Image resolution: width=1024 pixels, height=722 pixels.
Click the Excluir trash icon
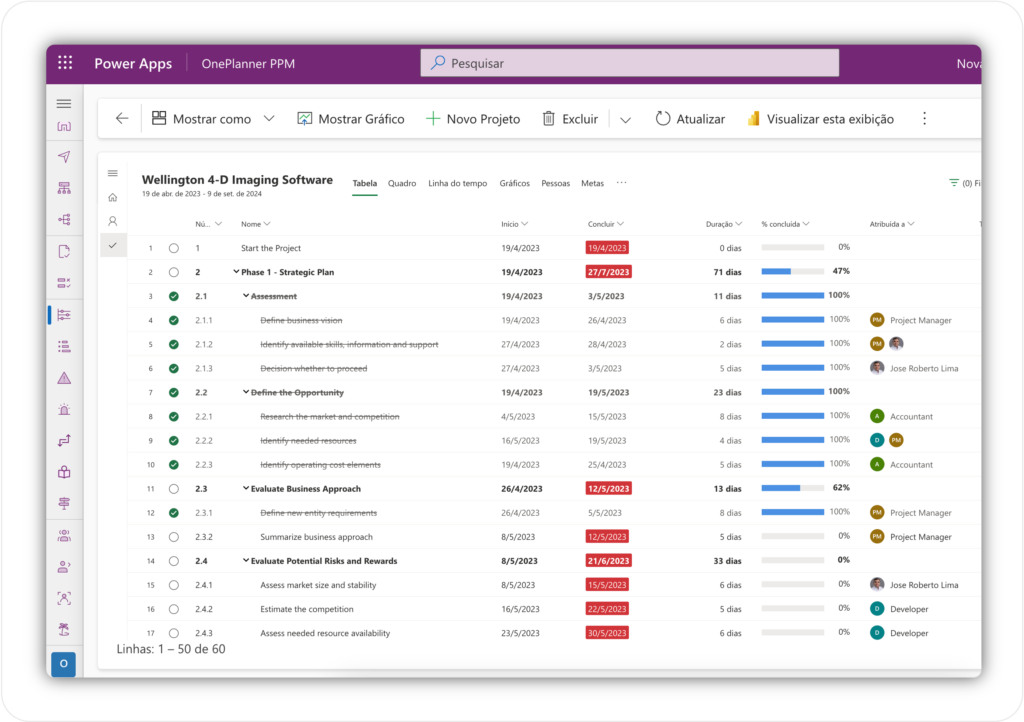click(548, 118)
